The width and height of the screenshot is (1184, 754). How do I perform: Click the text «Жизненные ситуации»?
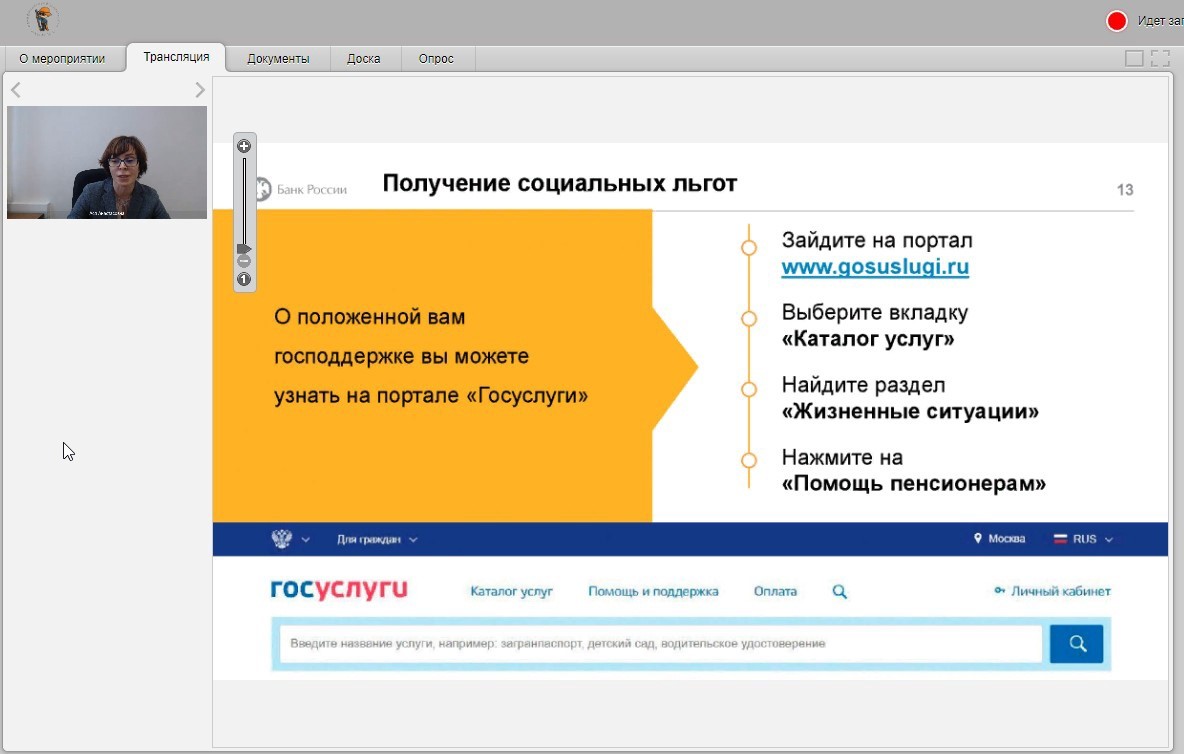tap(910, 411)
